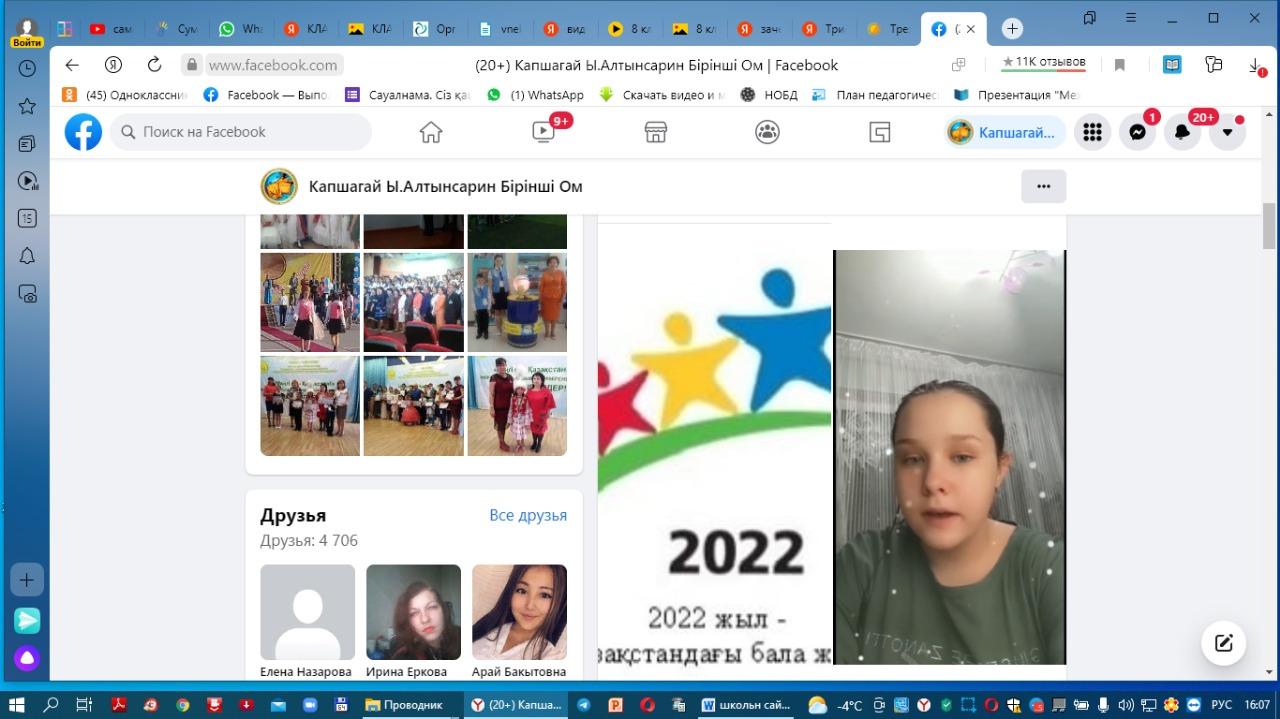Open new browser tab with plus
Image resolution: width=1280 pixels, height=719 pixels.
(1012, 29)
